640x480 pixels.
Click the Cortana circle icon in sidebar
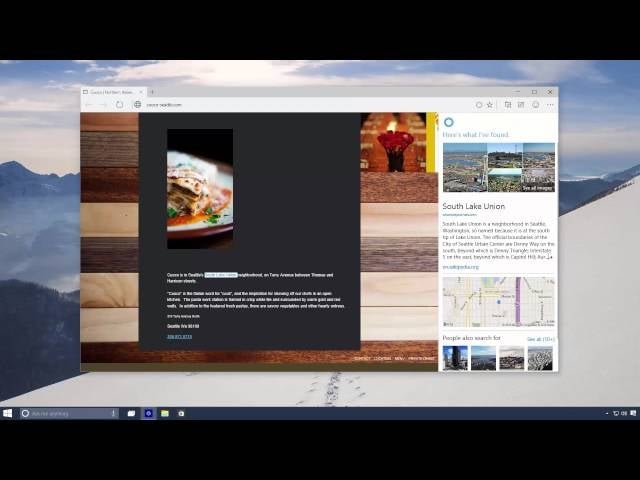click(448, 122)
